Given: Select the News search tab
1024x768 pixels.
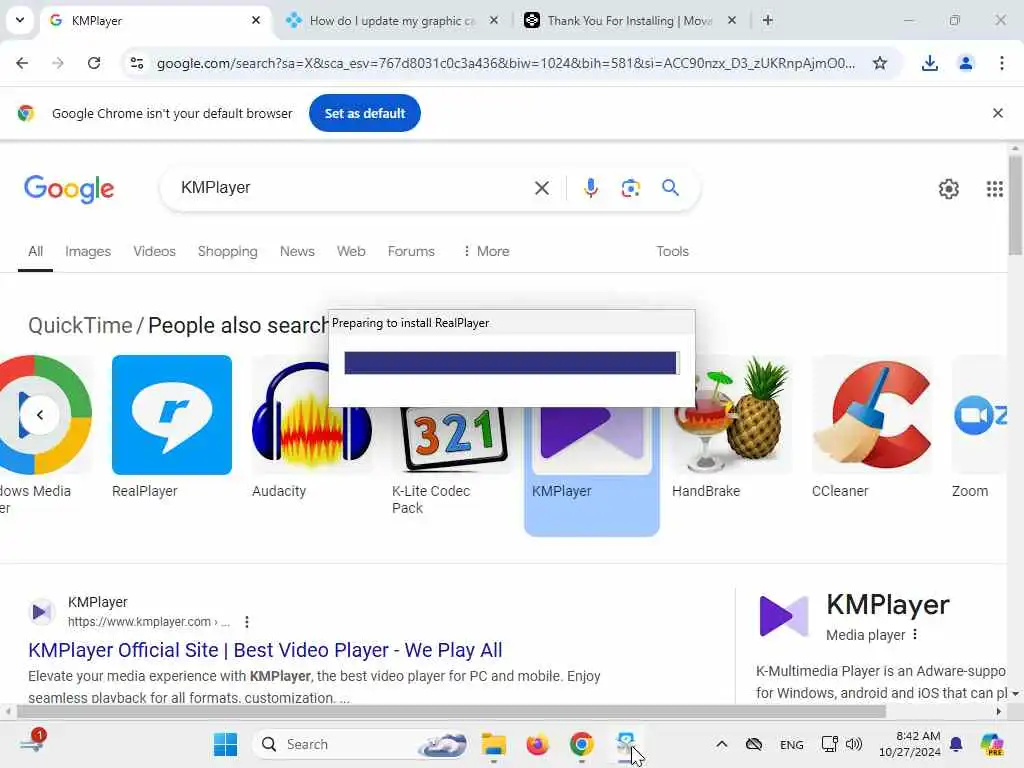Looking at the screenshot, I should pos(297,251).
